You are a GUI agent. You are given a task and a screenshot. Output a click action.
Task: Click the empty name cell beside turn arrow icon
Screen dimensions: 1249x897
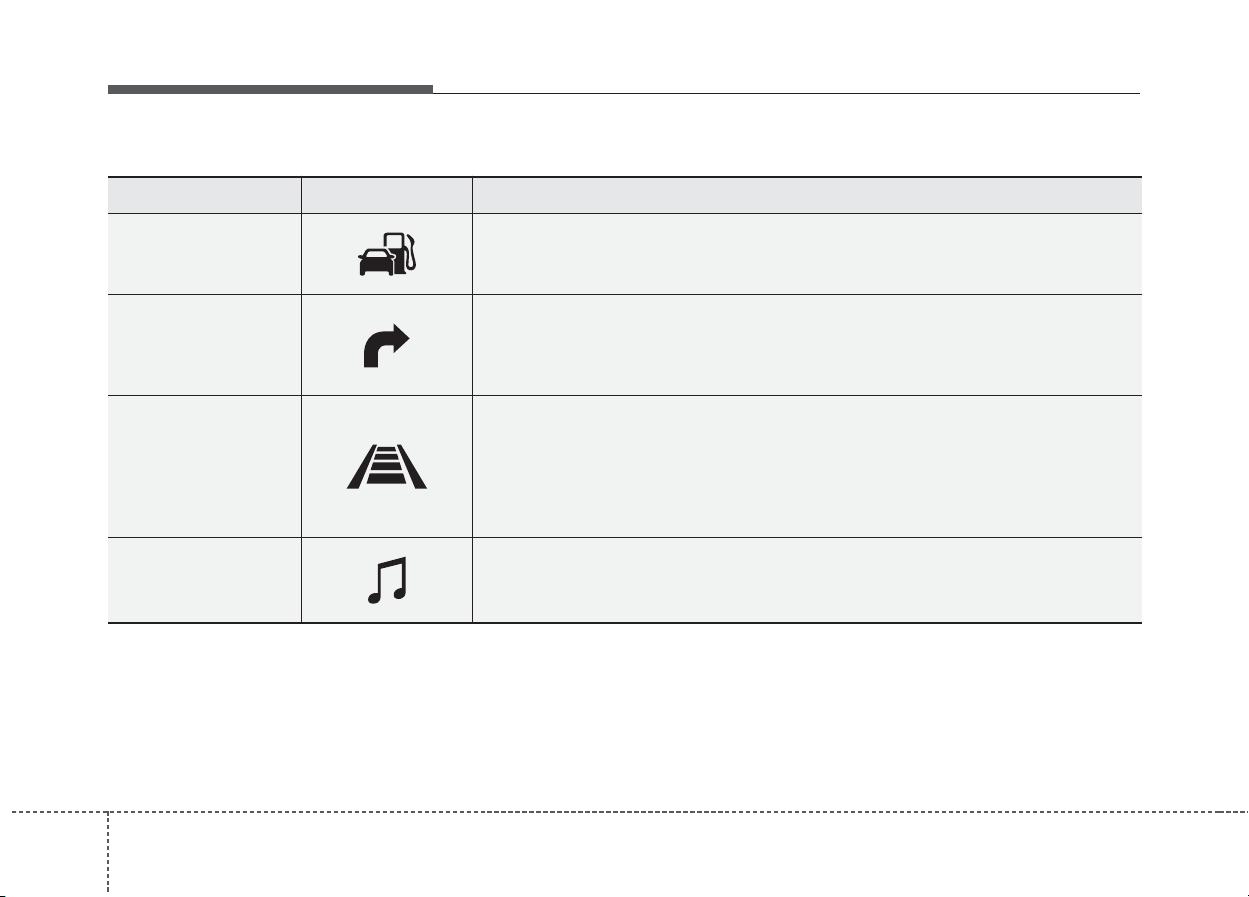pos(205,345)
